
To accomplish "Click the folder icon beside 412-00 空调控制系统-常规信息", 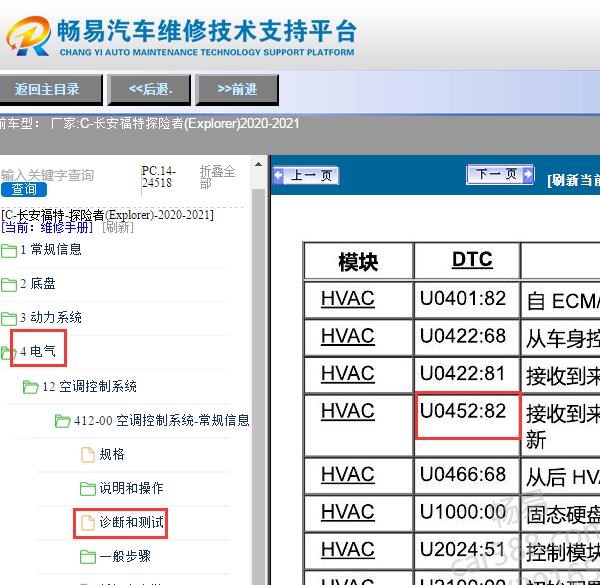I will (x=62, y=421).
